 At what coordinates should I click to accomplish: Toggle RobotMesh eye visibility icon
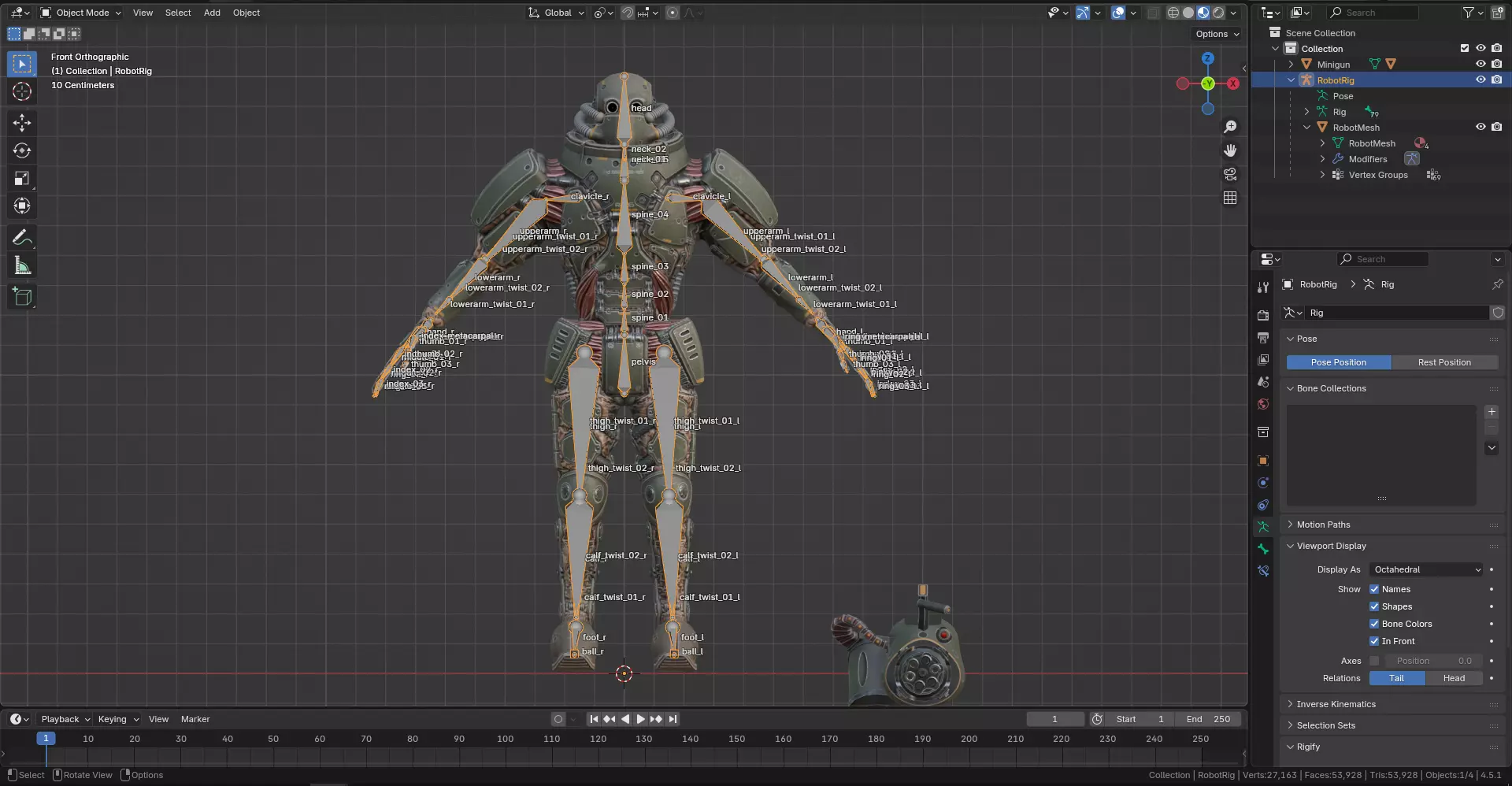pos(1480,128)
